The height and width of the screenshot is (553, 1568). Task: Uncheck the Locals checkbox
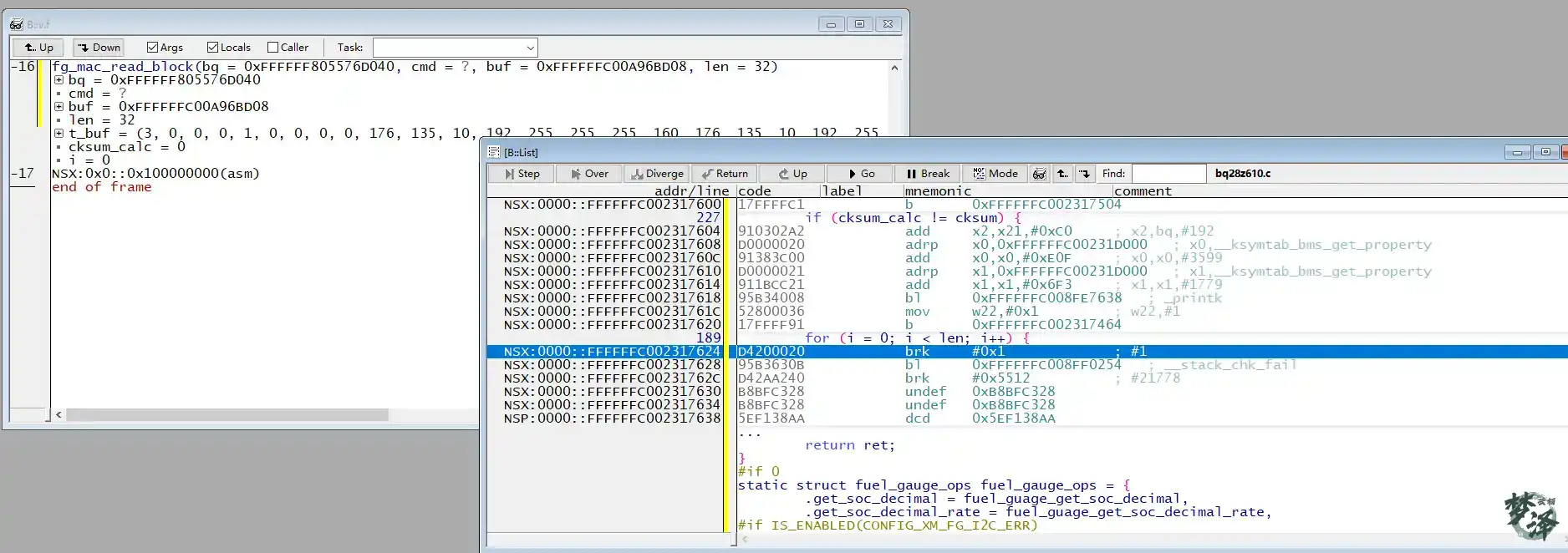[x=212, y=48]
